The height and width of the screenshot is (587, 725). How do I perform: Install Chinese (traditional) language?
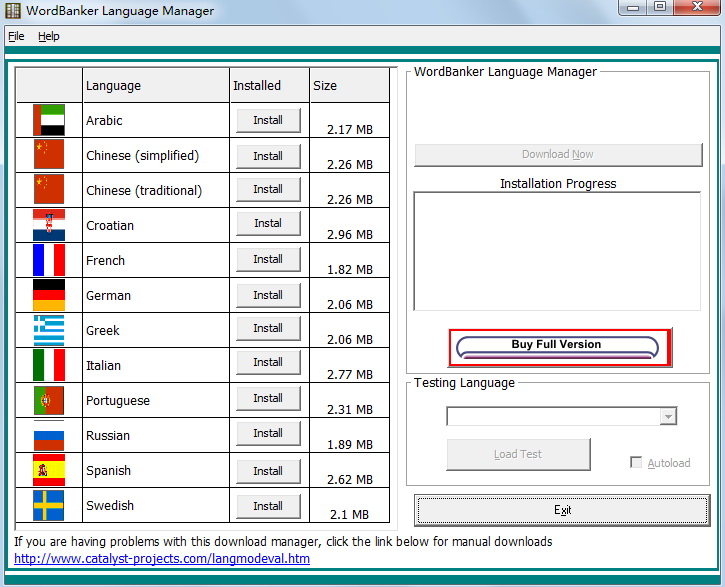[x=268, y=190]
